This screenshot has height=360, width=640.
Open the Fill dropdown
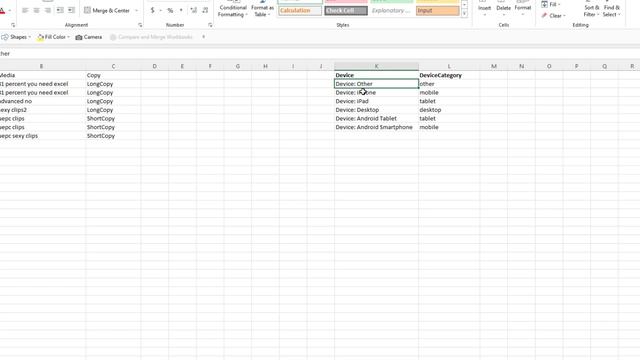(551, 4)
